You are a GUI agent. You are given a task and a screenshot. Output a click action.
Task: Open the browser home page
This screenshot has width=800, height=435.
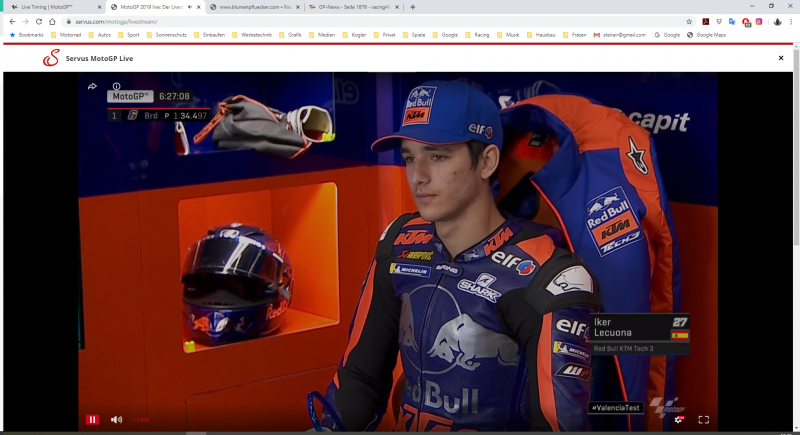(52, 21)
